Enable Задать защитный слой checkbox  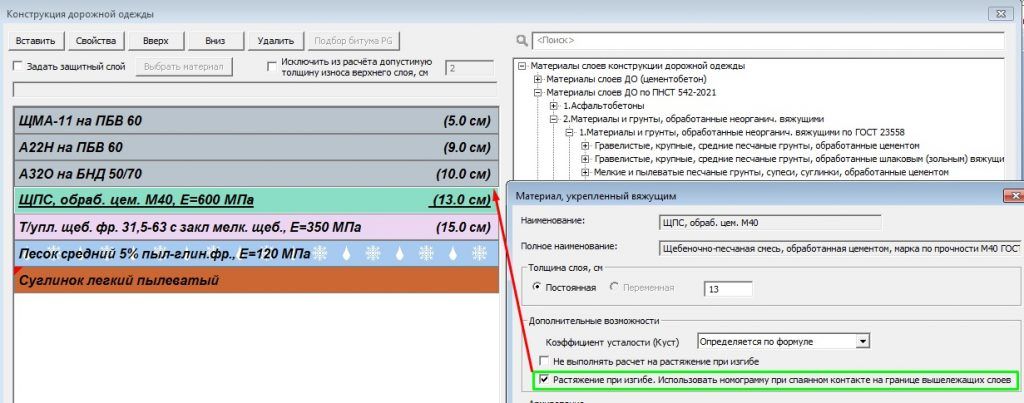[18, 67]
